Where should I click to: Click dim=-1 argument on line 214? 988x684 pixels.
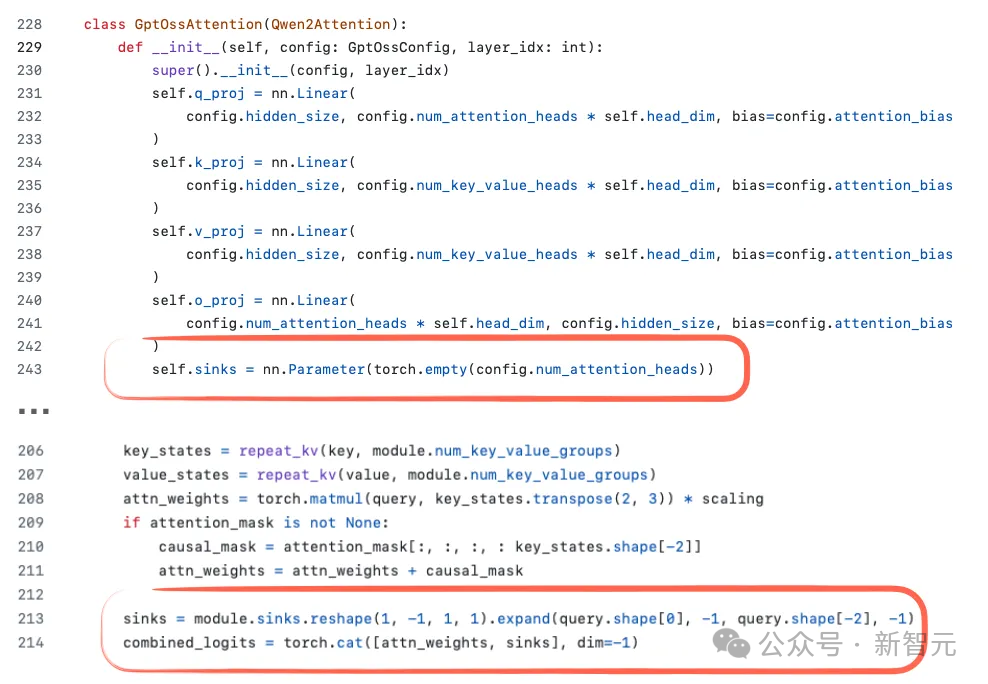click(x=604, y=642)
